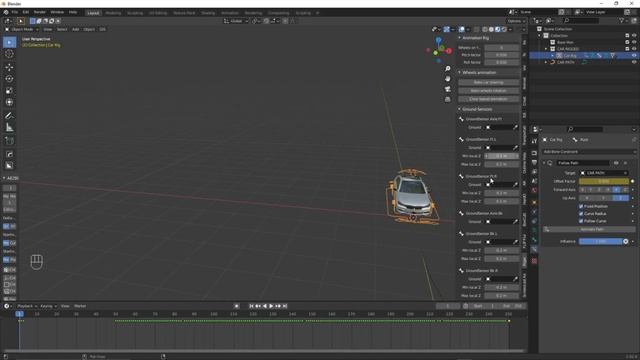Open the Marker menu in timeline
The image size is (640, 360).
click(x=80, y=306)
